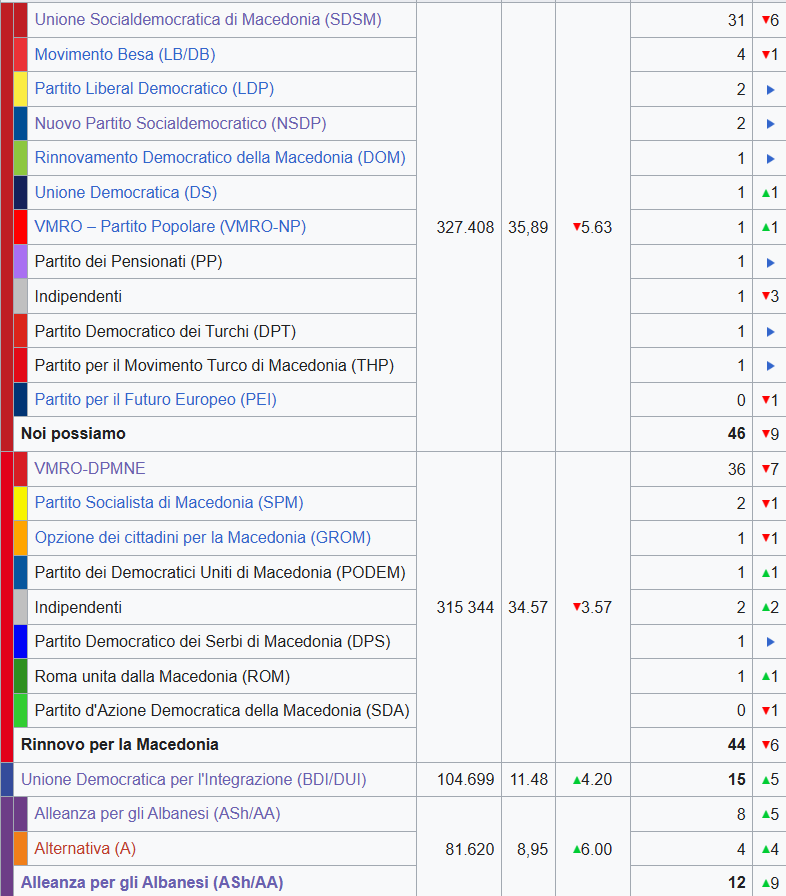Viewport: 786px width, 896px height.
Task: Click blue arrow in Partito Liberal Democratico row
Action: tap(770, 90)
